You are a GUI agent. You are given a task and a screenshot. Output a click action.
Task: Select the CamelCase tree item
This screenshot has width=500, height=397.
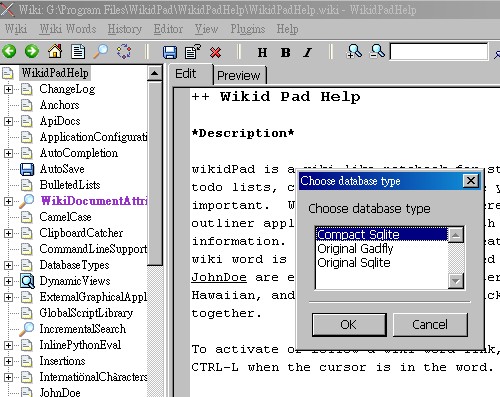pyautogui.click(x=65, y=217)
